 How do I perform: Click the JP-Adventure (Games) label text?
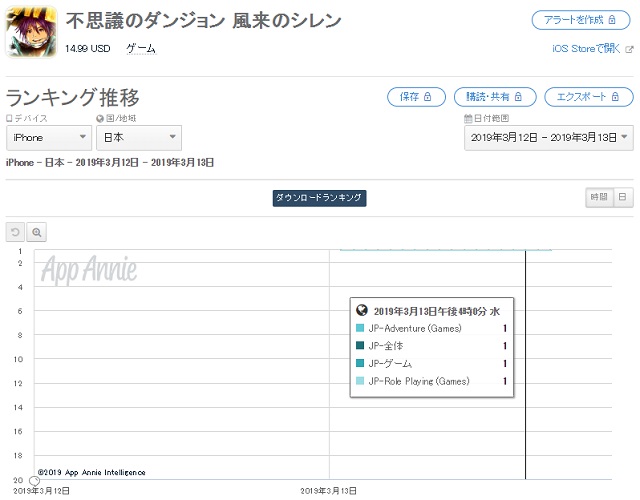click(x=415, y=328)
